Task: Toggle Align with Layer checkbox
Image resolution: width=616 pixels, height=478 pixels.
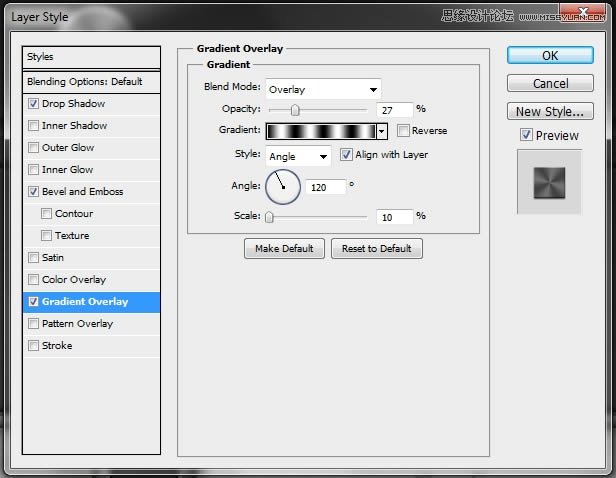Action: click(346, 154)
